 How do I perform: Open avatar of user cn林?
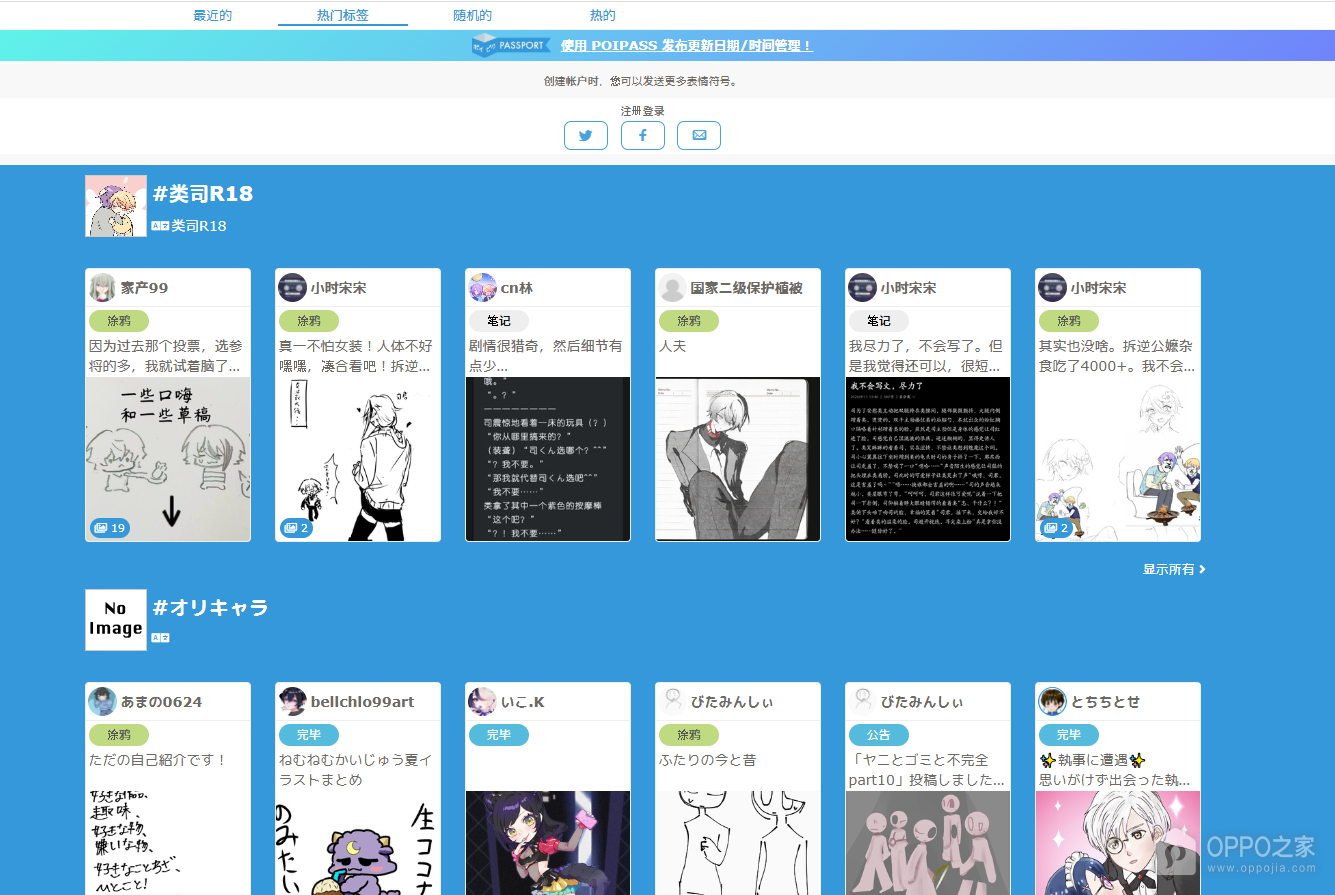483,288
